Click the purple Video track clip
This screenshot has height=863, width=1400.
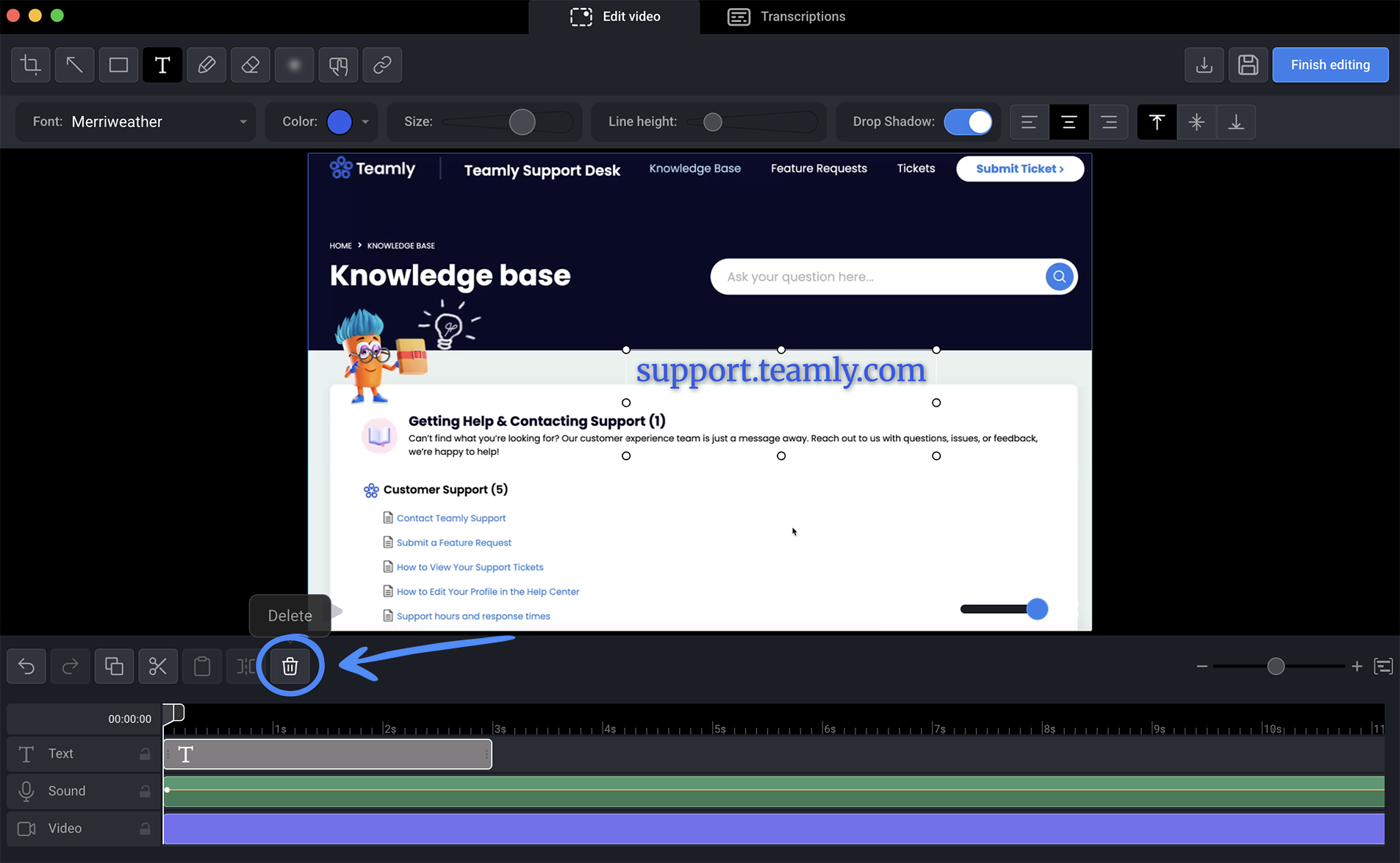tap(774, 828)
